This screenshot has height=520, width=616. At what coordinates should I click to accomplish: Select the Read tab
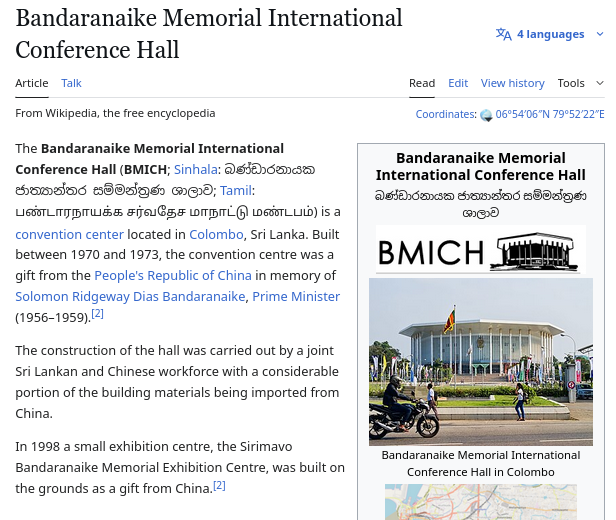tap(422, 83)
